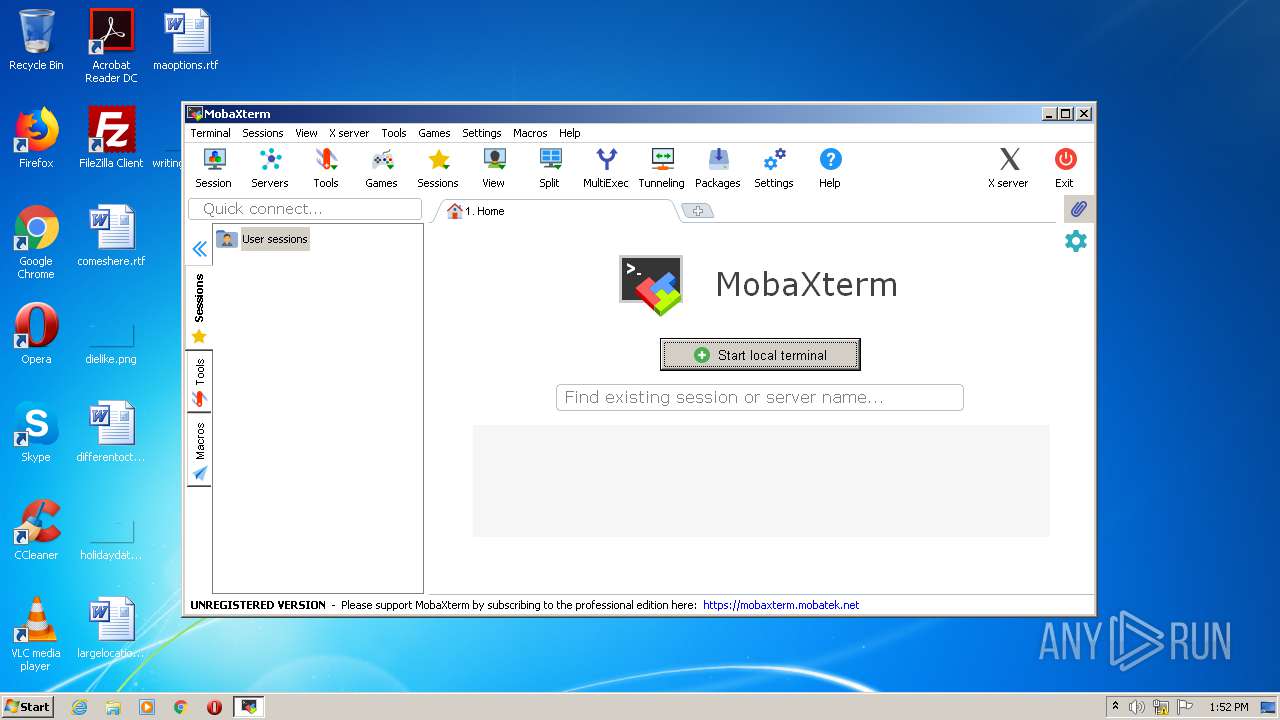Open the View toolbar icon
Screen dimensions: 1280x720
pyautogui.click(x=494, y=168)
